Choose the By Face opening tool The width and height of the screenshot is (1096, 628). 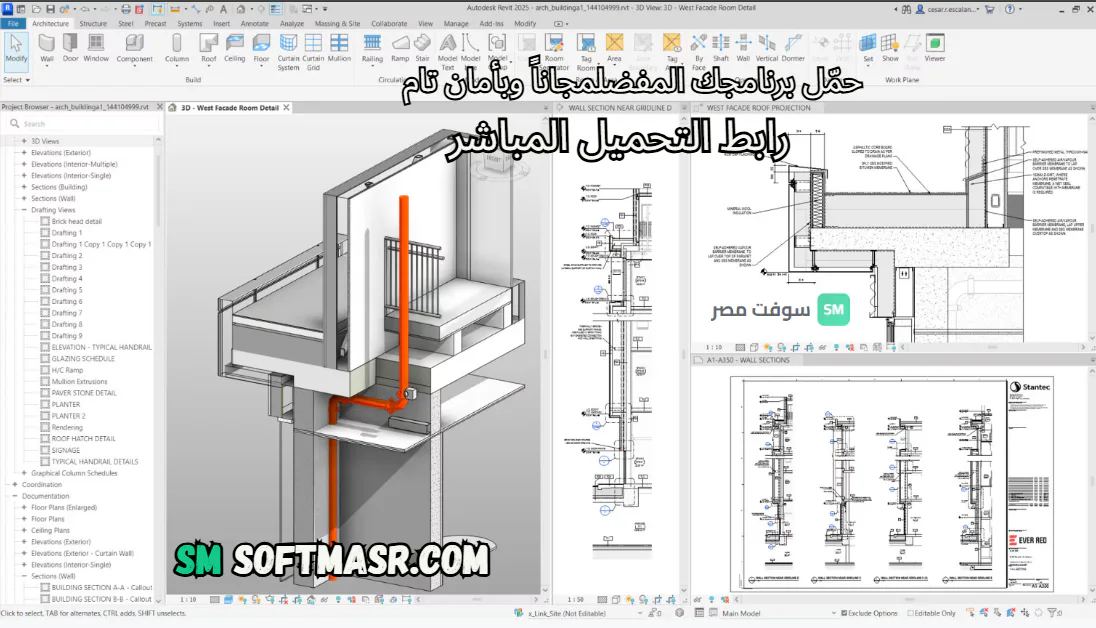click(x=698, y=52)
